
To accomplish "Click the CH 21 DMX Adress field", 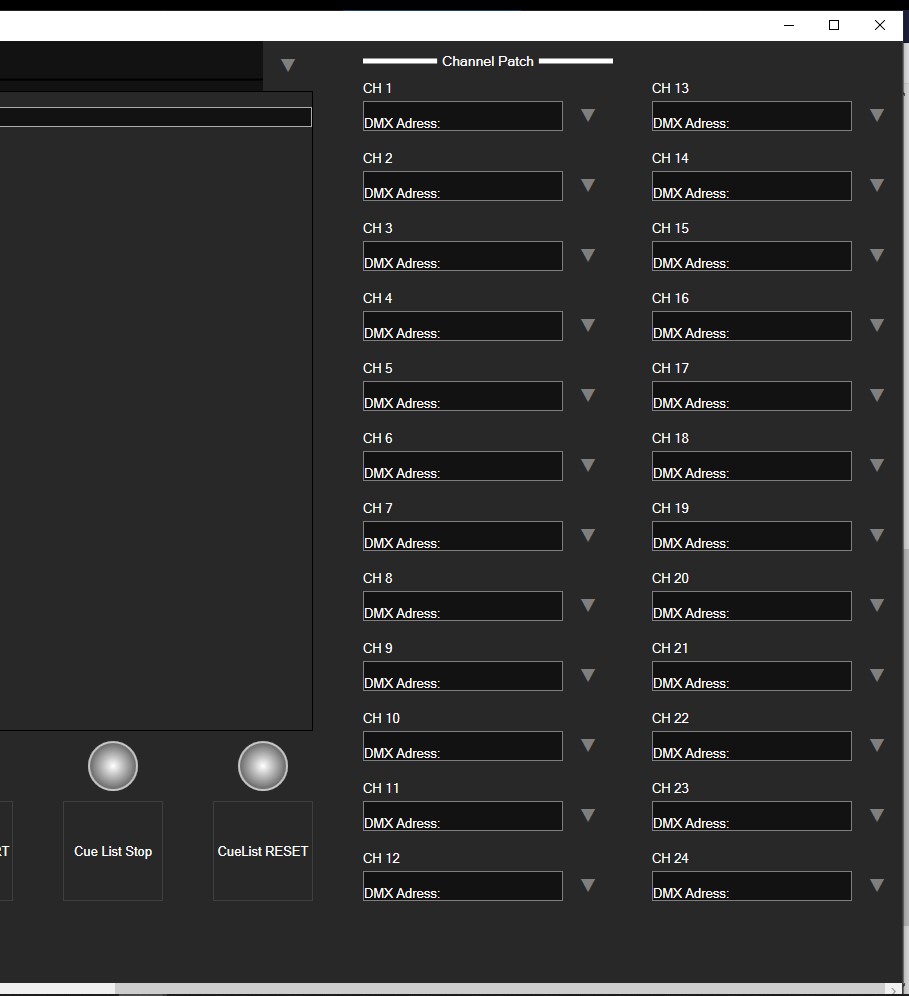I will click(751, 676).
